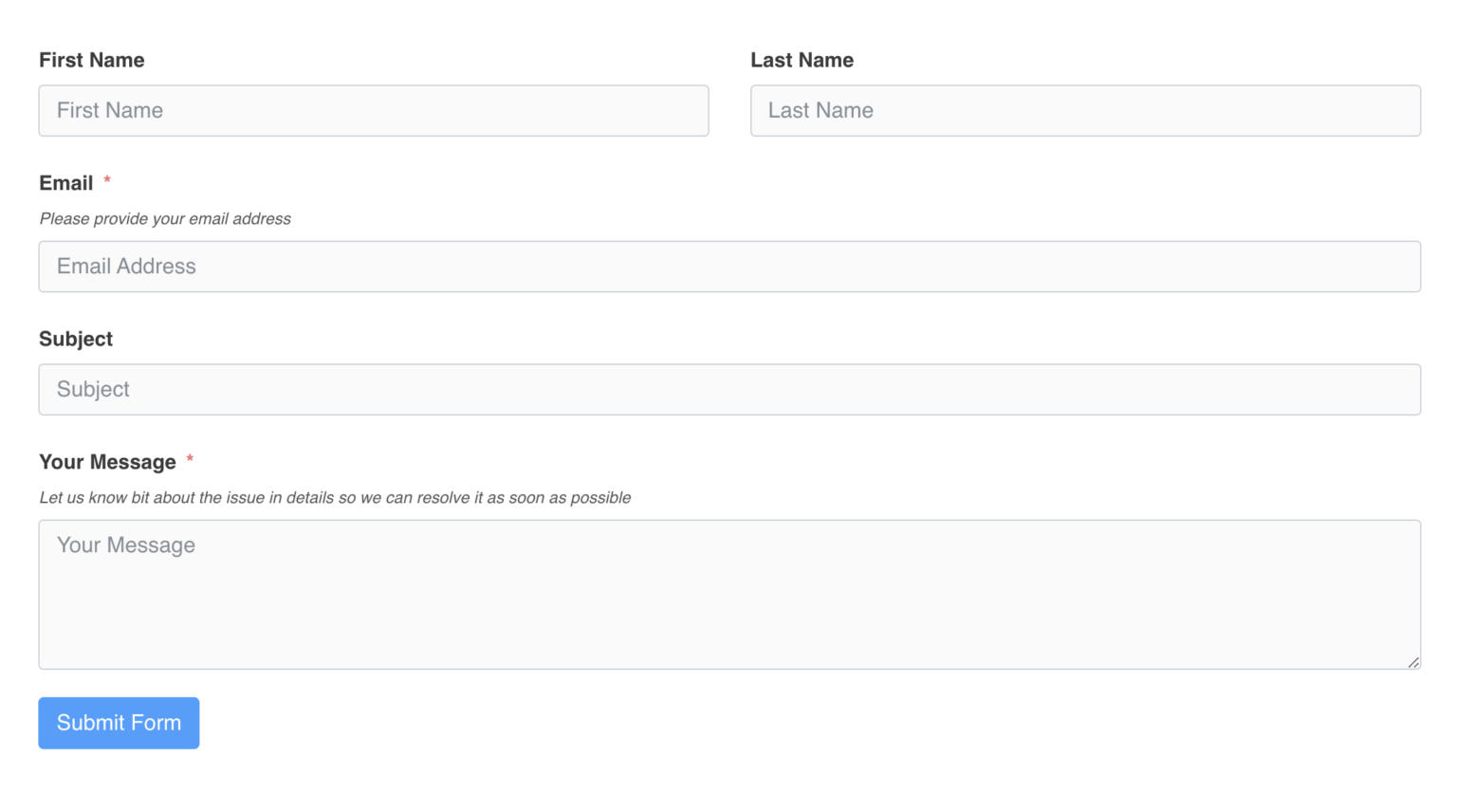1457x812 pixels.
Task: Click the red asterisk next to Your Message
Action: [189, 458]
